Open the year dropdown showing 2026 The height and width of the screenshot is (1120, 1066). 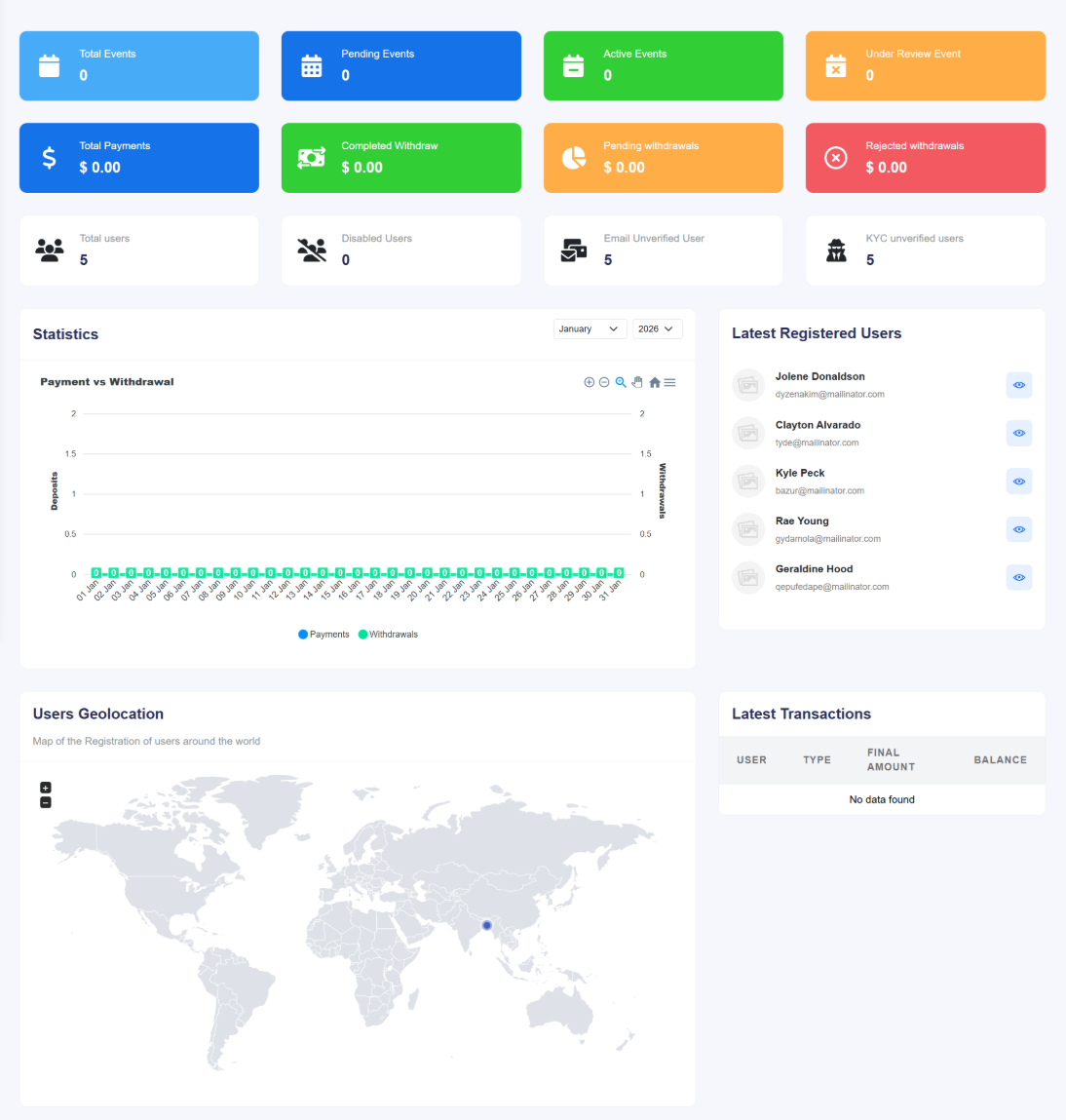point(657,328)
